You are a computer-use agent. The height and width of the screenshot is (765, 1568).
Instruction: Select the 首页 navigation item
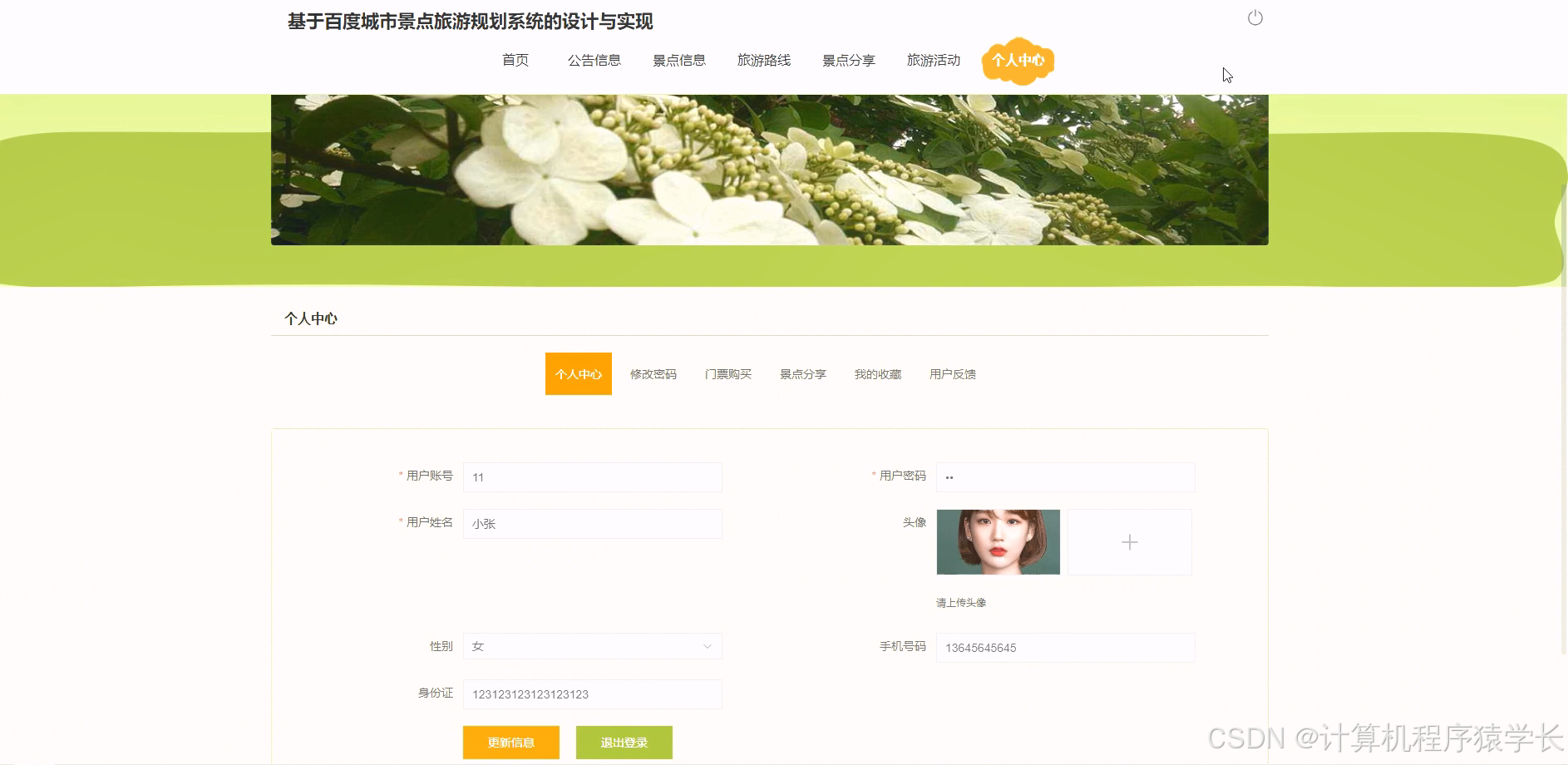(515, 60)
